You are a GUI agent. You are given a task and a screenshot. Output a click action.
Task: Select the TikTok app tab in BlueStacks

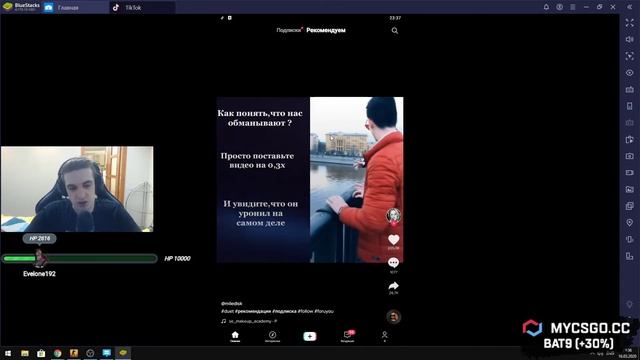(x=142, y=8)
